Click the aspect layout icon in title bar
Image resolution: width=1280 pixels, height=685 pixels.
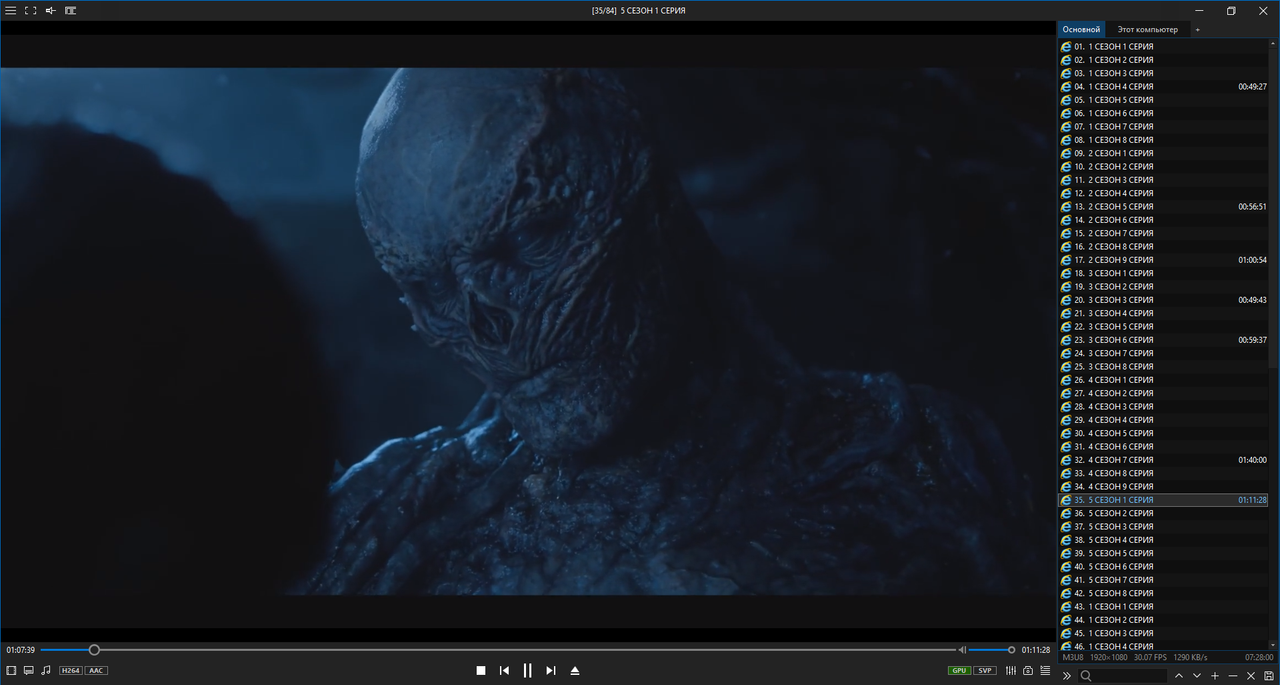pos(70,10)
